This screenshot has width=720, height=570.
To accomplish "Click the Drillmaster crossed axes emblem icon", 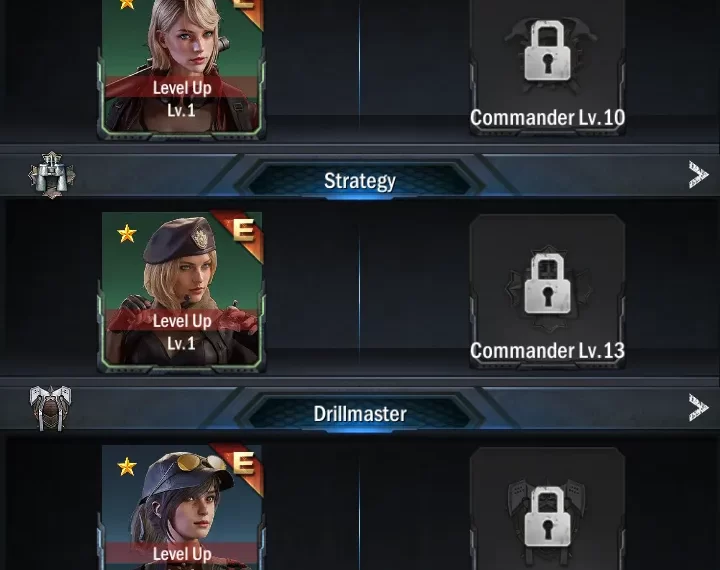I will click(x=51, y=408).
